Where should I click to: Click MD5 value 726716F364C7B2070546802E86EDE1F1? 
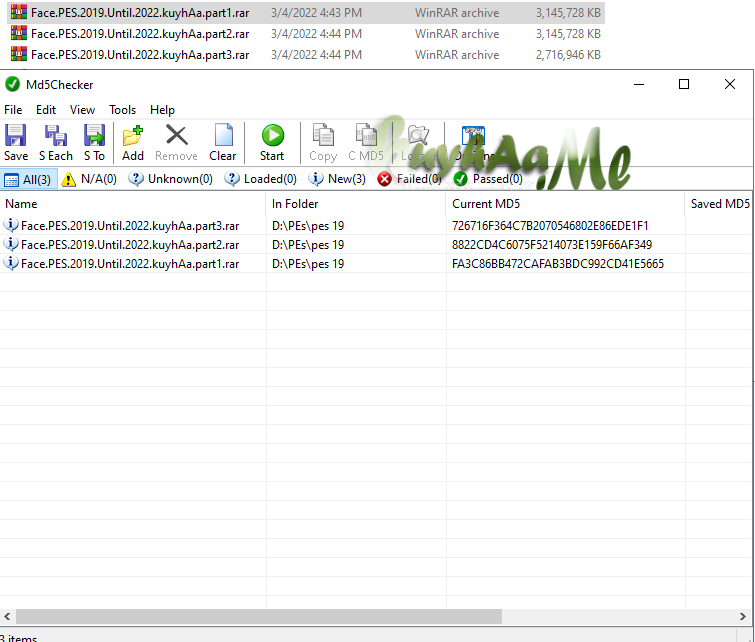[550, 225]
